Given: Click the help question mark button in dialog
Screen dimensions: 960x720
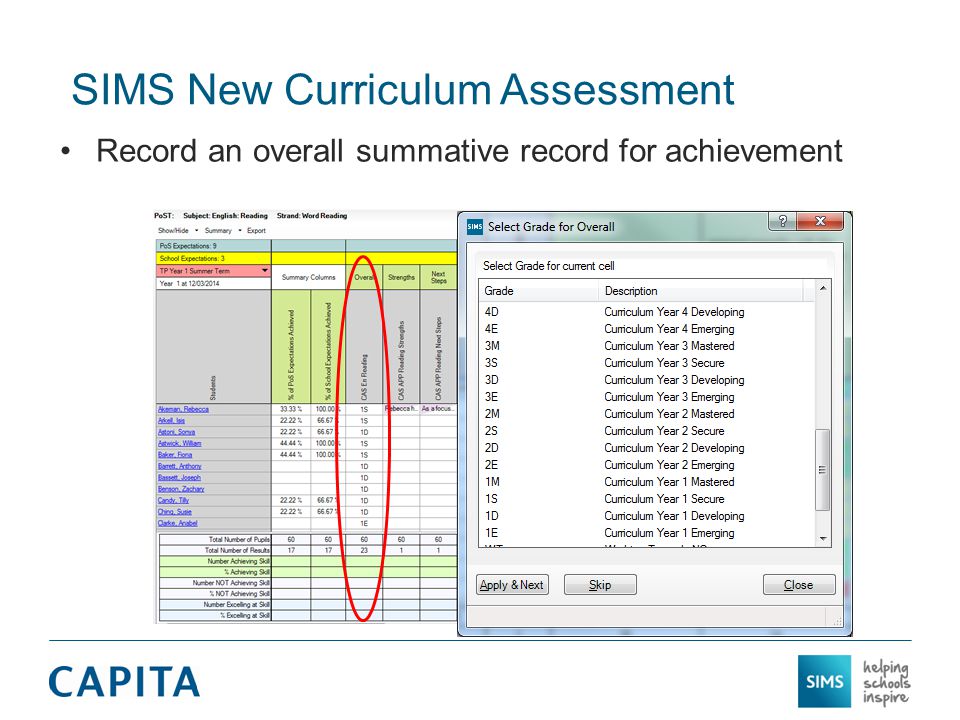Looking at the screenshot, I should 782,221.
